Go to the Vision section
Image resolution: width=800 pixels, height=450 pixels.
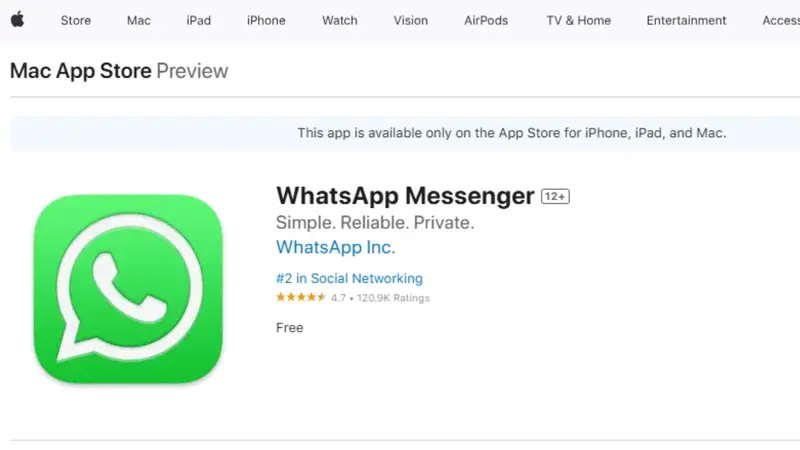(411, 20)
